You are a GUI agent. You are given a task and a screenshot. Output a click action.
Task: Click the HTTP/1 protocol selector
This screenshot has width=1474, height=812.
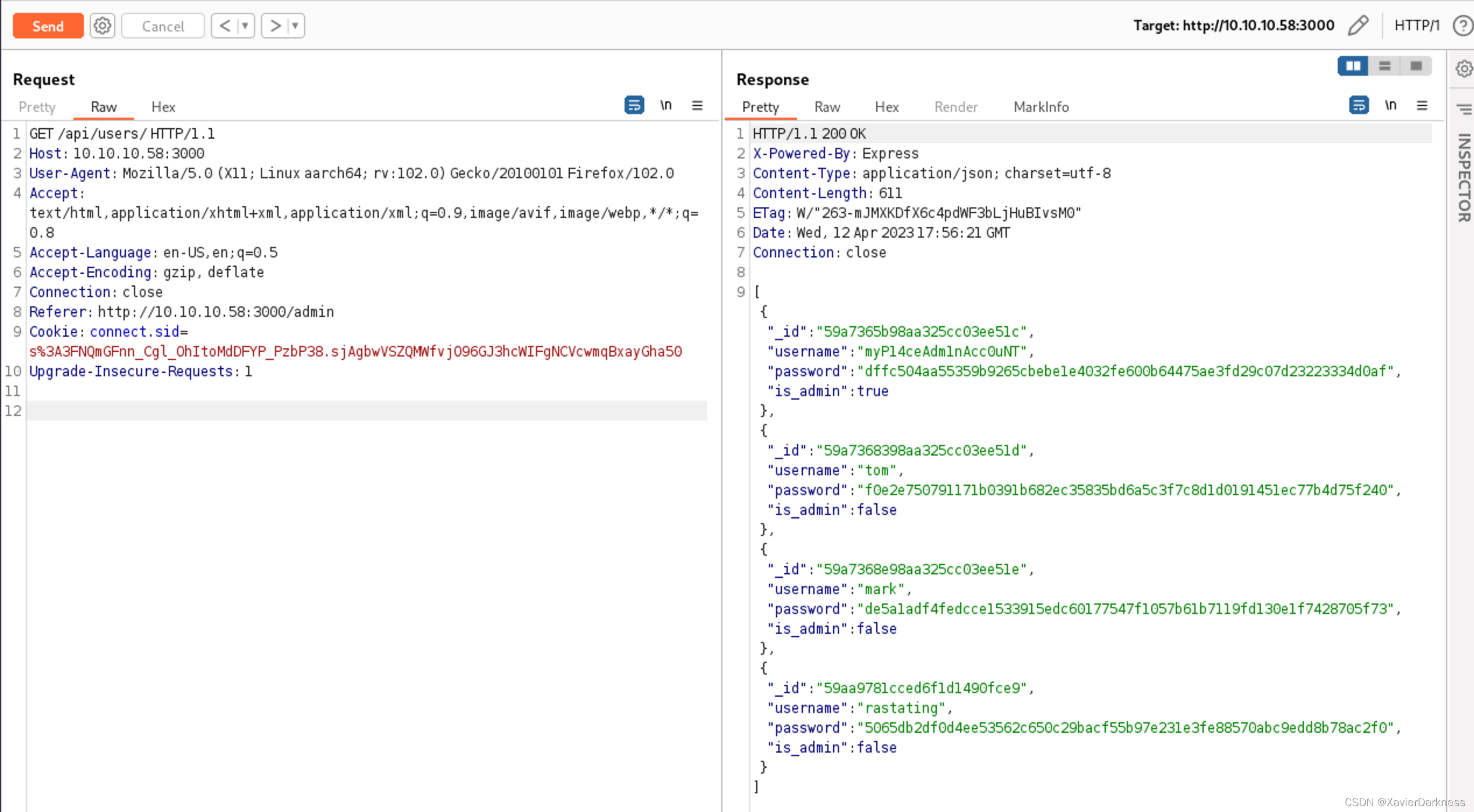(x=1417, y=26)
